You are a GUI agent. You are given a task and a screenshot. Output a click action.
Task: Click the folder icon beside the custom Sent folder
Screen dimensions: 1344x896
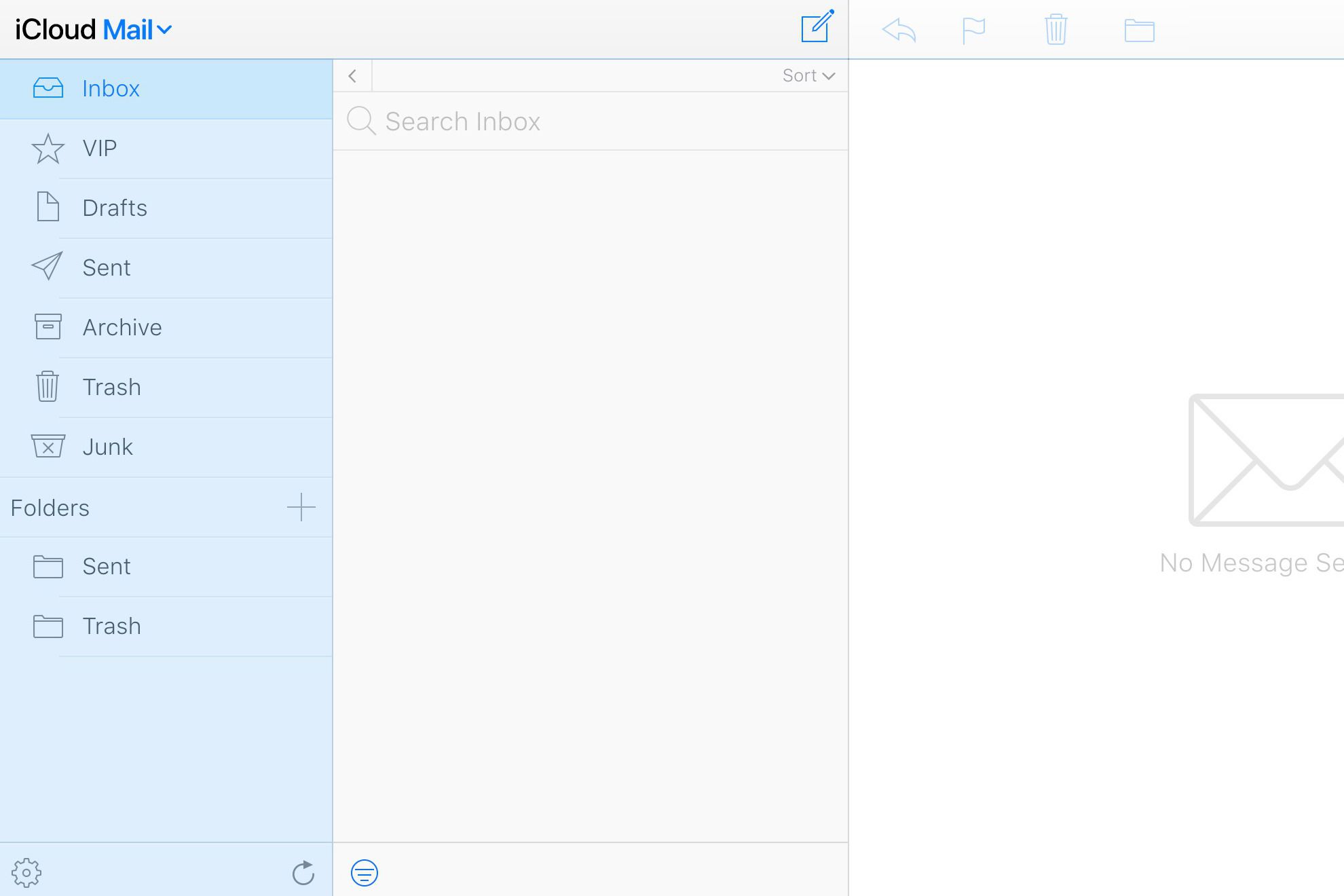coord(48,567)
